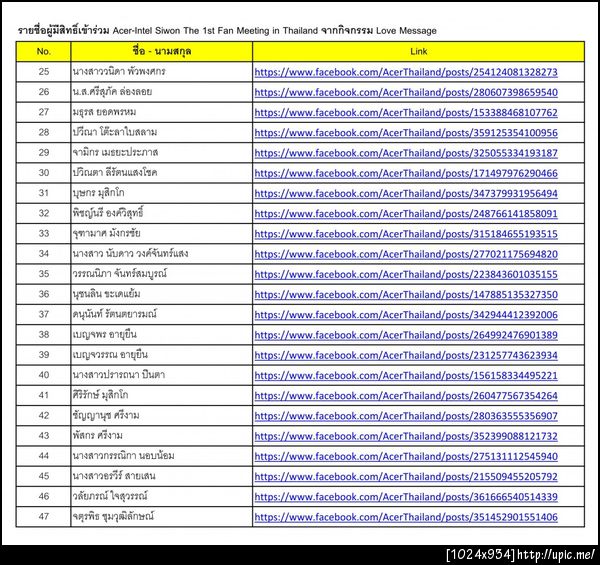Click the name cell in row 39
The image size is (600, 565).
tap(161, 355)
